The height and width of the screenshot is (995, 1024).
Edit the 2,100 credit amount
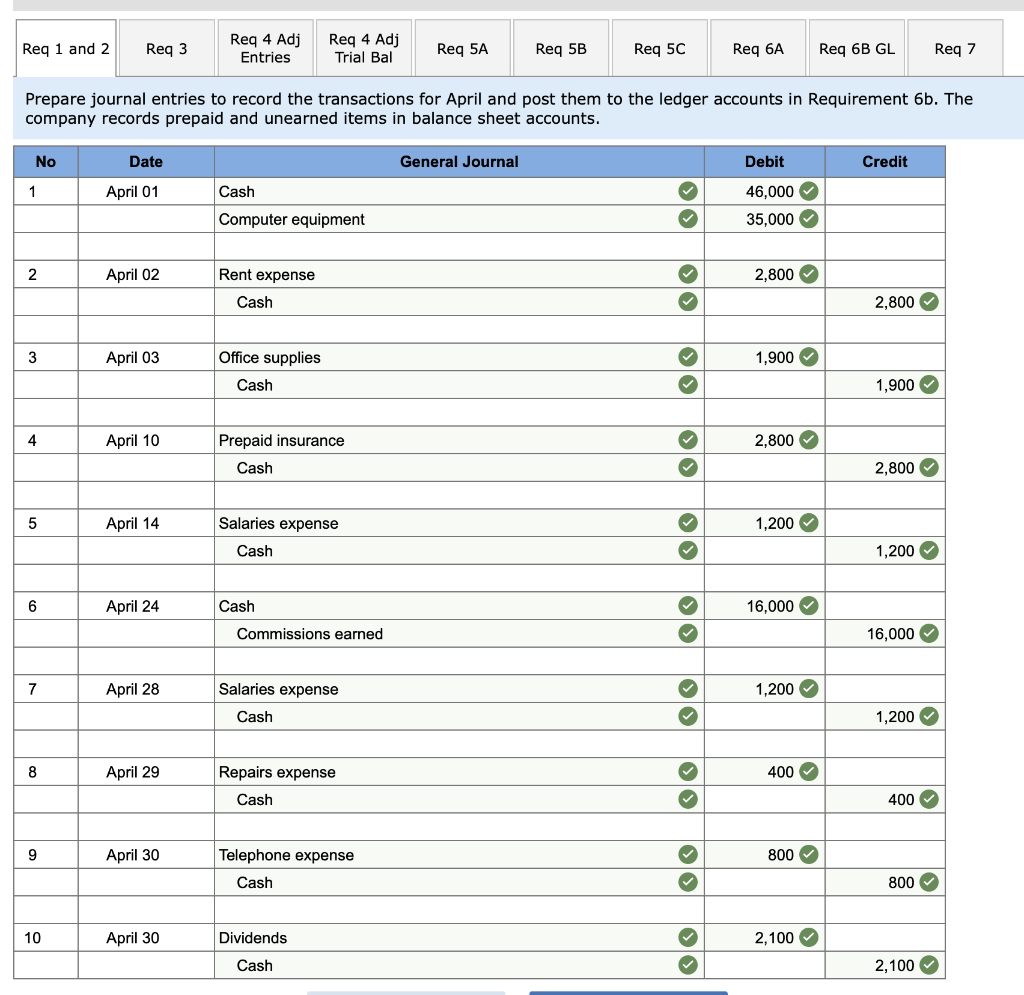[885, 965]
